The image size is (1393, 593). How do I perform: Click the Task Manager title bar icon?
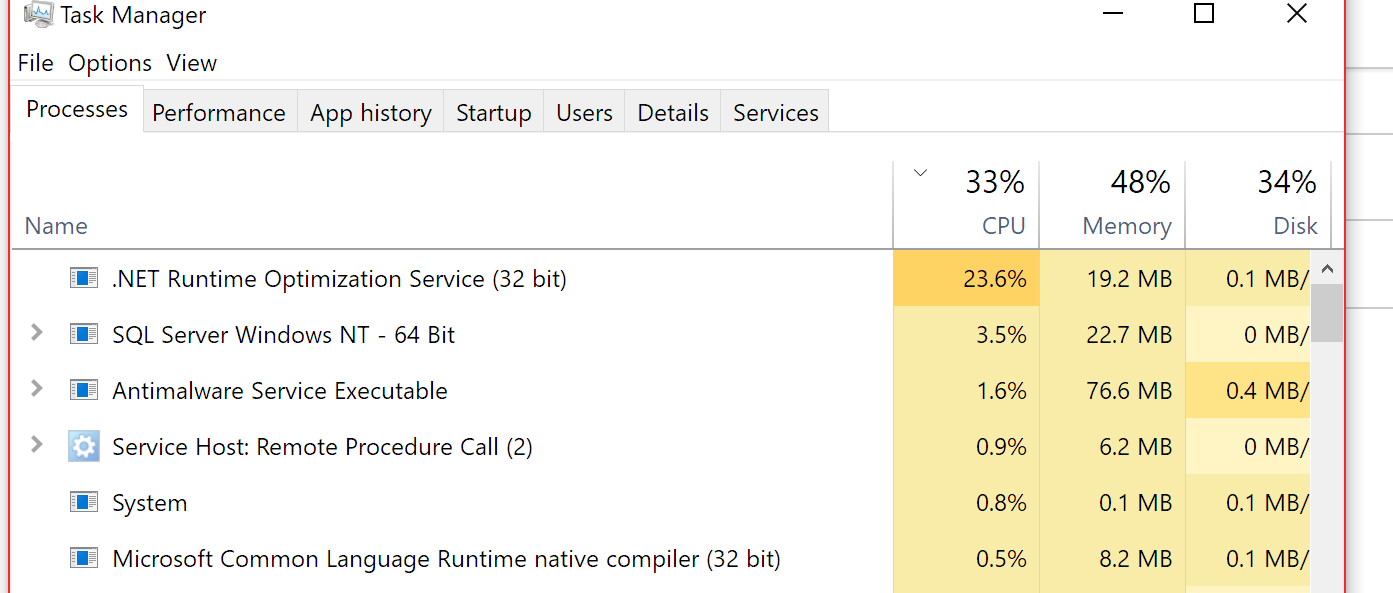[38, 15]
